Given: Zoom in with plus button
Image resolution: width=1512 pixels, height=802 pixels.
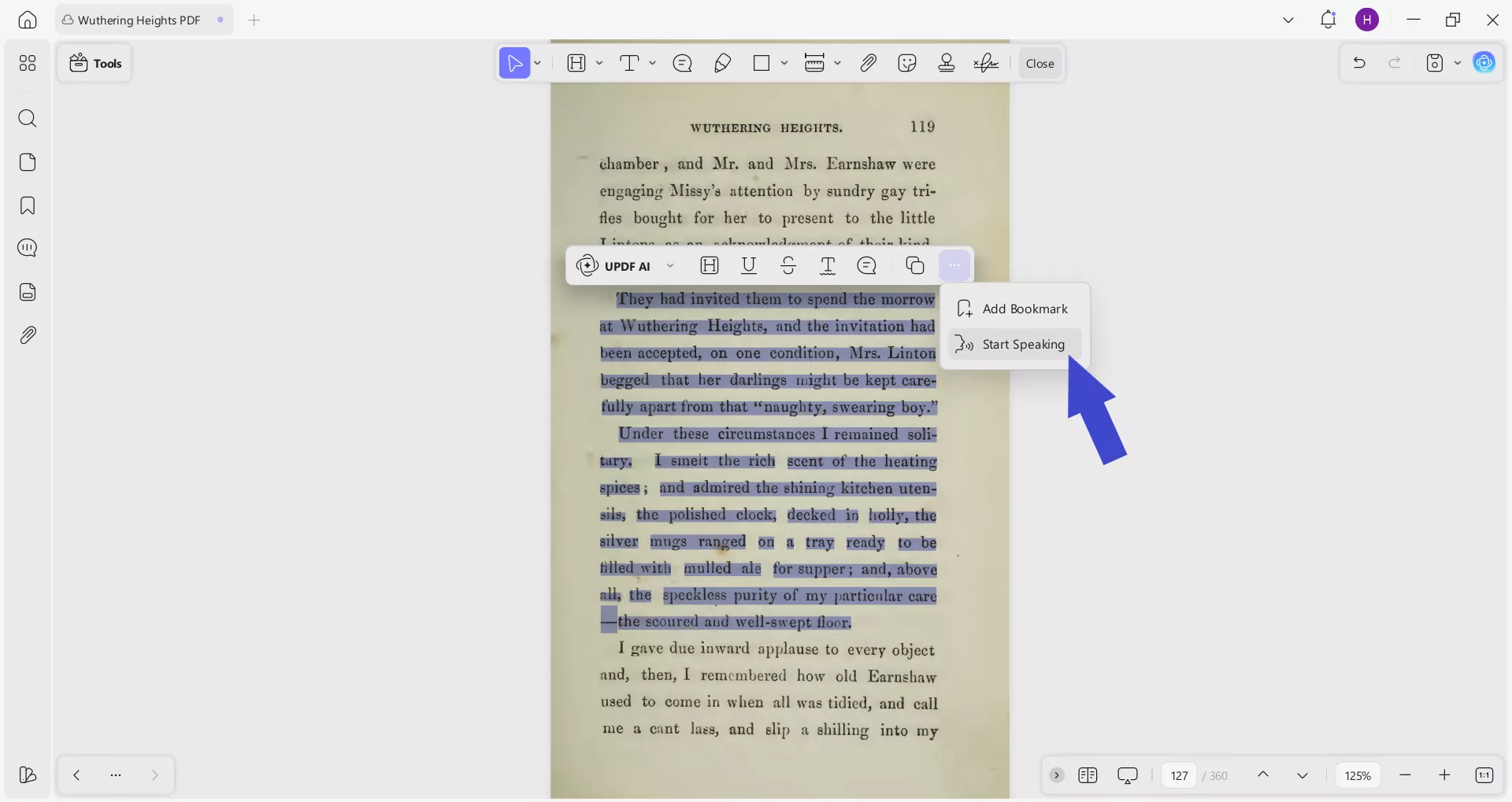Looking at the screenshot, I should [1444, 775].
